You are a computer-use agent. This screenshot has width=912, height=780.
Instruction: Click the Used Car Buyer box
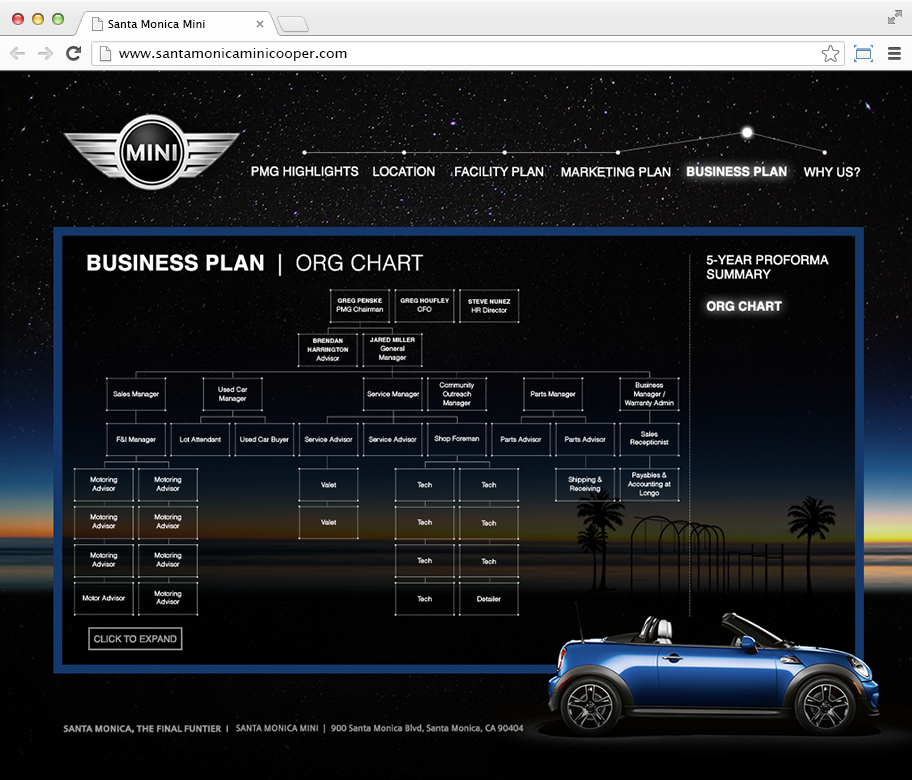[264, 439]
